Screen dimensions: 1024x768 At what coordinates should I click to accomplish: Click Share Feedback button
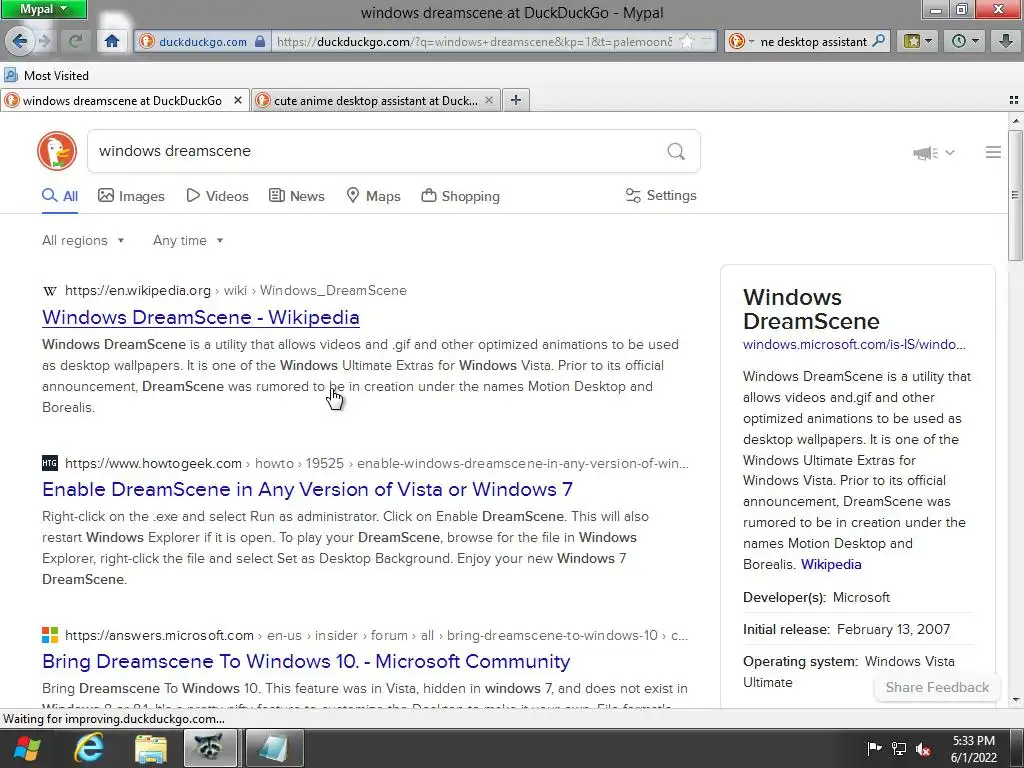(937, 687)
